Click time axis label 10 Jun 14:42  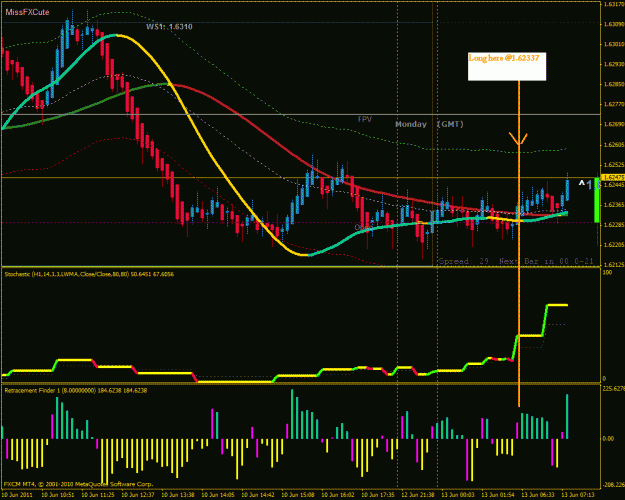point(258,495)
